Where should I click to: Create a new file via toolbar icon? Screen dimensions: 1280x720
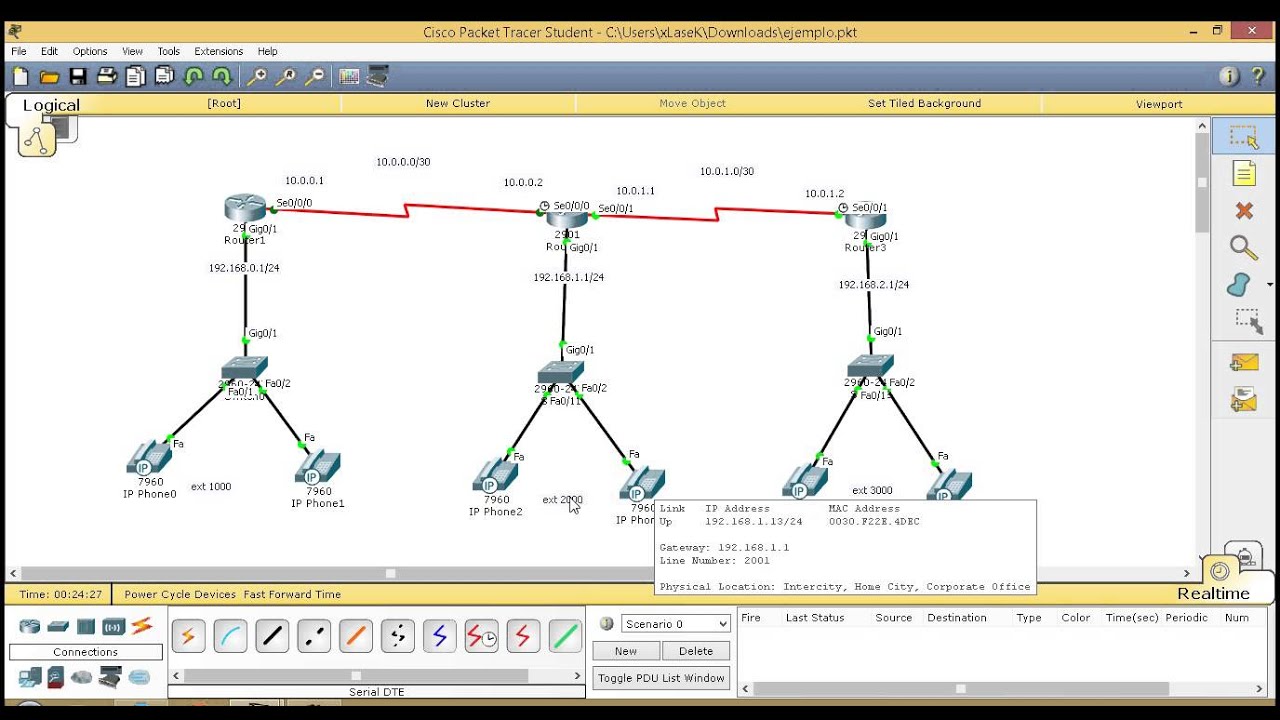pyautogui.click(x=20, y=77)
